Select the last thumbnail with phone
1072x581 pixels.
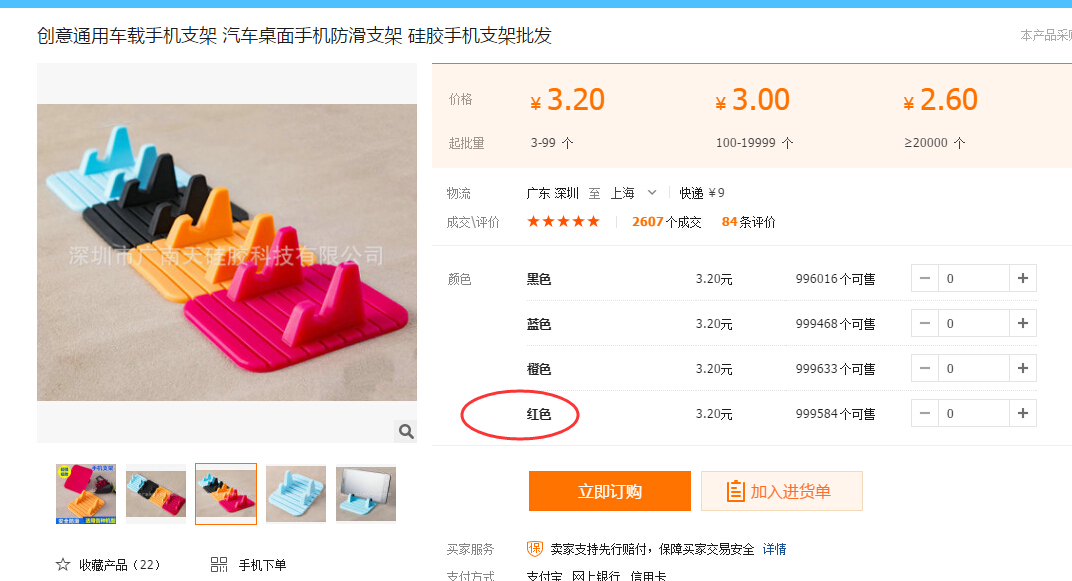click(366, 494)
